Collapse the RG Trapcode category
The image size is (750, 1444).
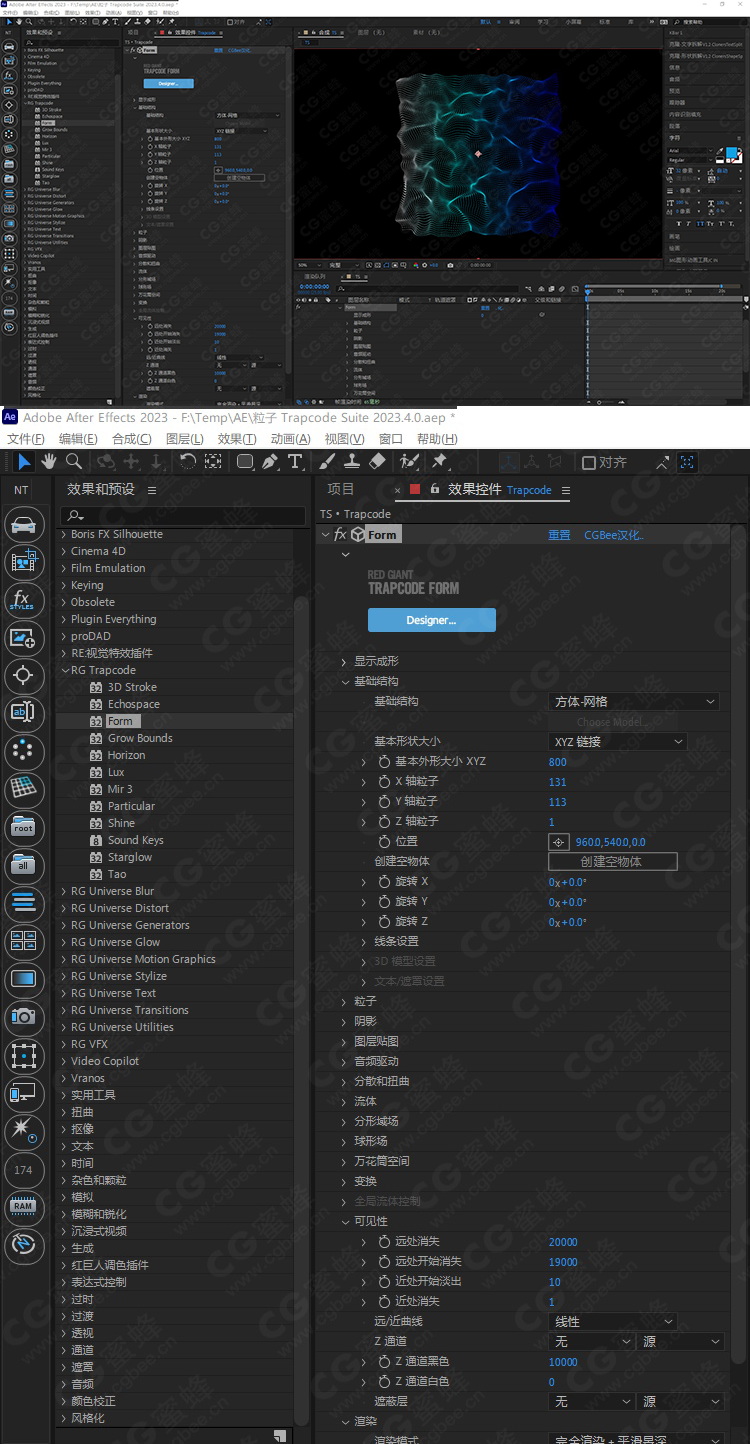(65, 670)
